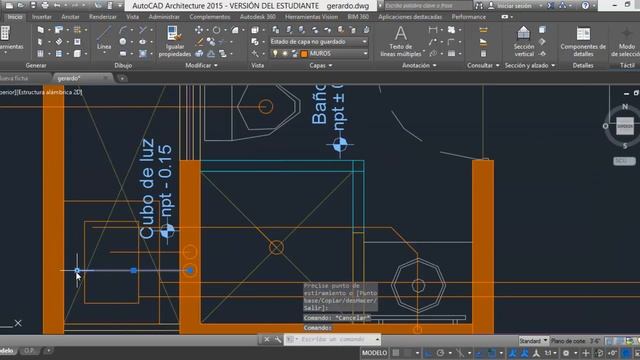The image size is (640, 360).
Task: Click the Plano de corte status entry
Action: coord(576,340)
